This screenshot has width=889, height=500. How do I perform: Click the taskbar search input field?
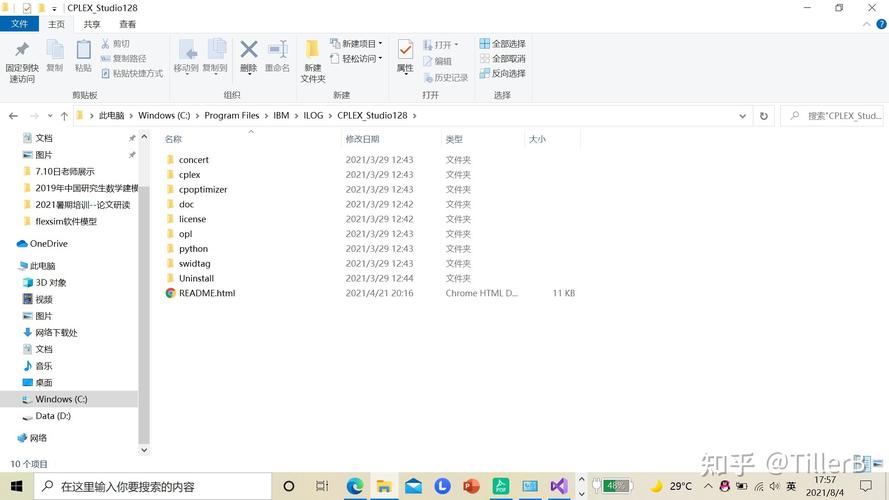(153, 486)
